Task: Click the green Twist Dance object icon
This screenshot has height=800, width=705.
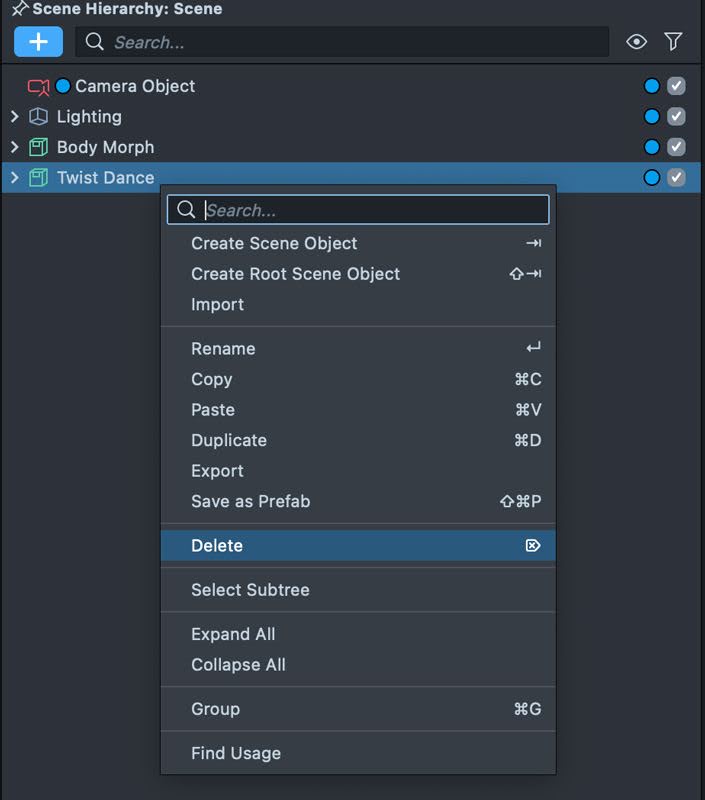Action: pos(38,178)
